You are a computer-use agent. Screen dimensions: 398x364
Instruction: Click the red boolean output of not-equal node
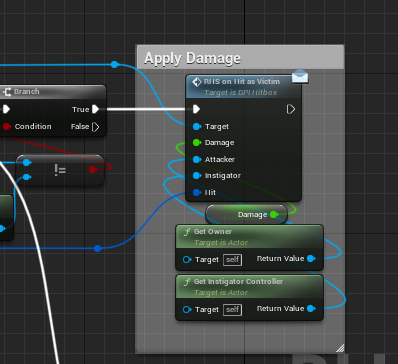[93, 170]
